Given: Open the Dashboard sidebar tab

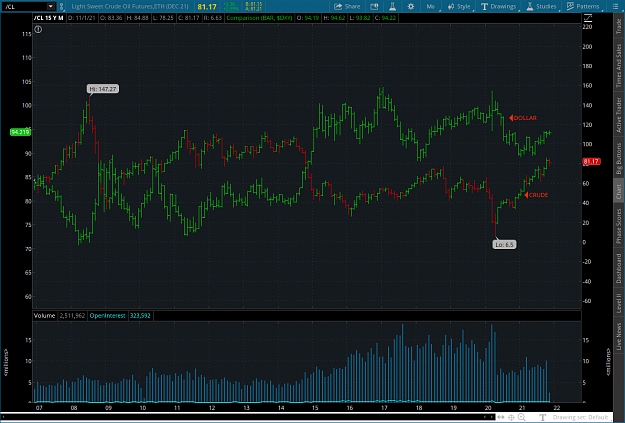Looking at the screenshot, I should point(619,268).
